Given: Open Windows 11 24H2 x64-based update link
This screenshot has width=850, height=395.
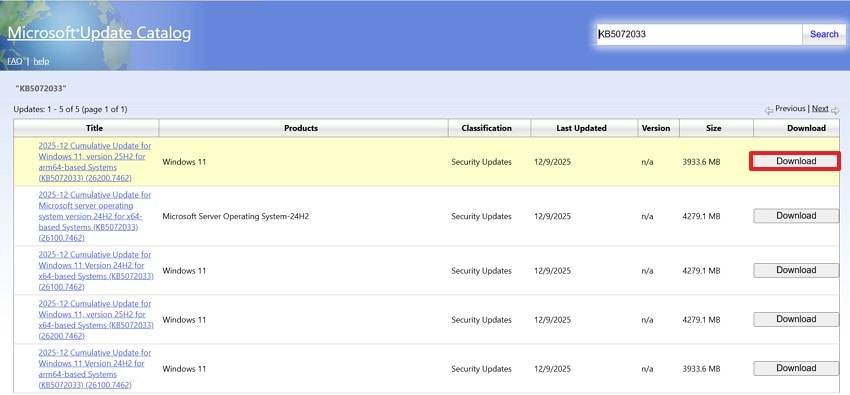Looking at the screenshot, I should click(x=96, y=270).
